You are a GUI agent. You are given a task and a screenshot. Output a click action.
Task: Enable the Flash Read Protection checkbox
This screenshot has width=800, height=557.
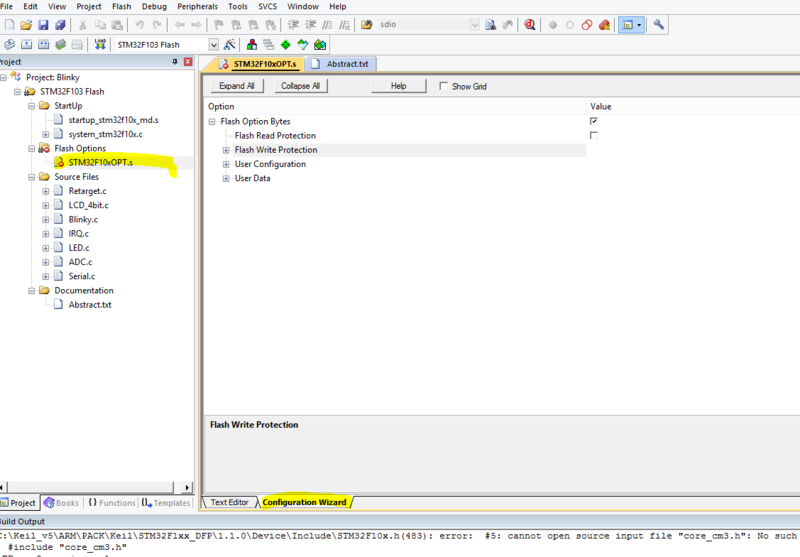(594, 135)
